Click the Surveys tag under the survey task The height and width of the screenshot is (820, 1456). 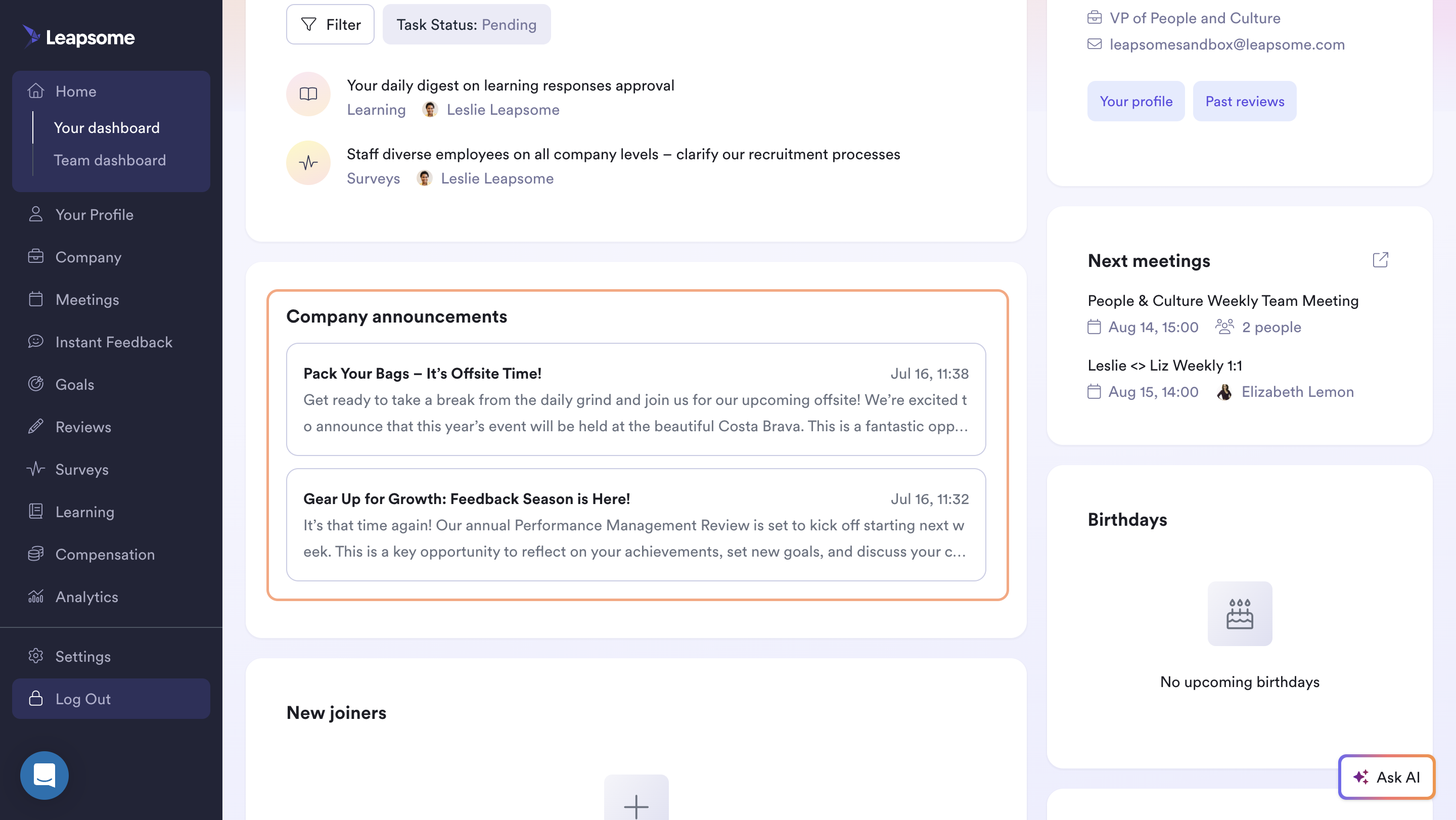point(374,178)
